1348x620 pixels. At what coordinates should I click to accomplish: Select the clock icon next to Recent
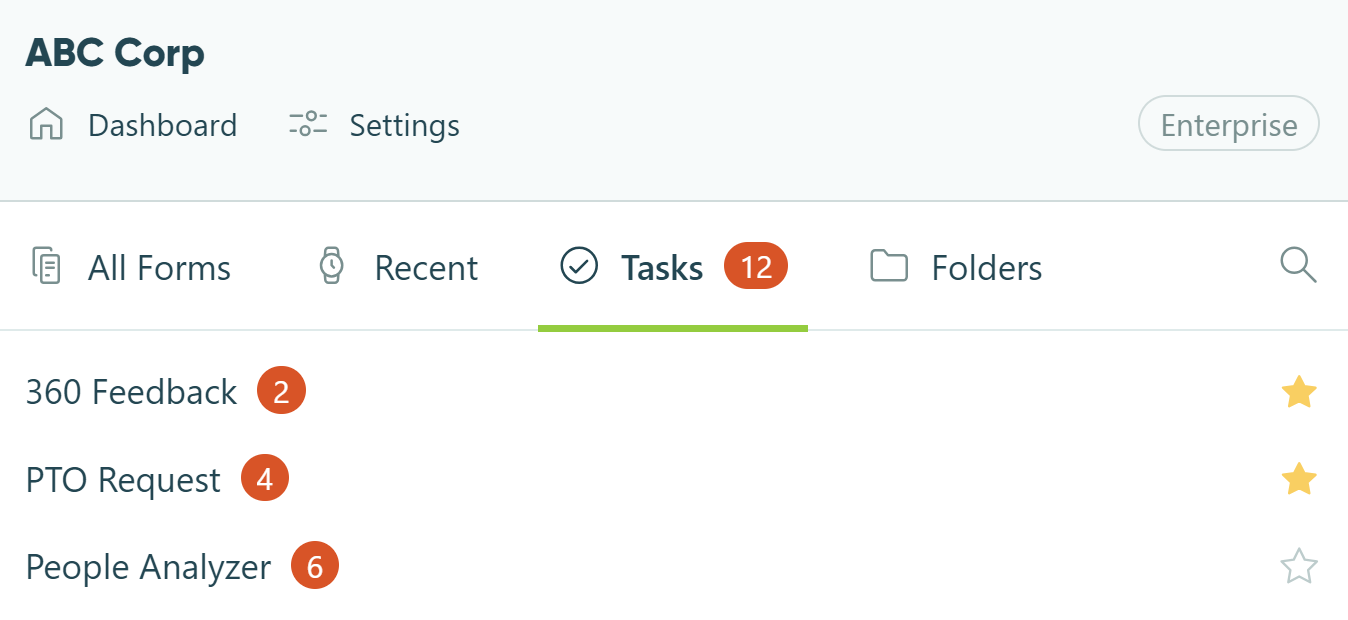(332, 266)
